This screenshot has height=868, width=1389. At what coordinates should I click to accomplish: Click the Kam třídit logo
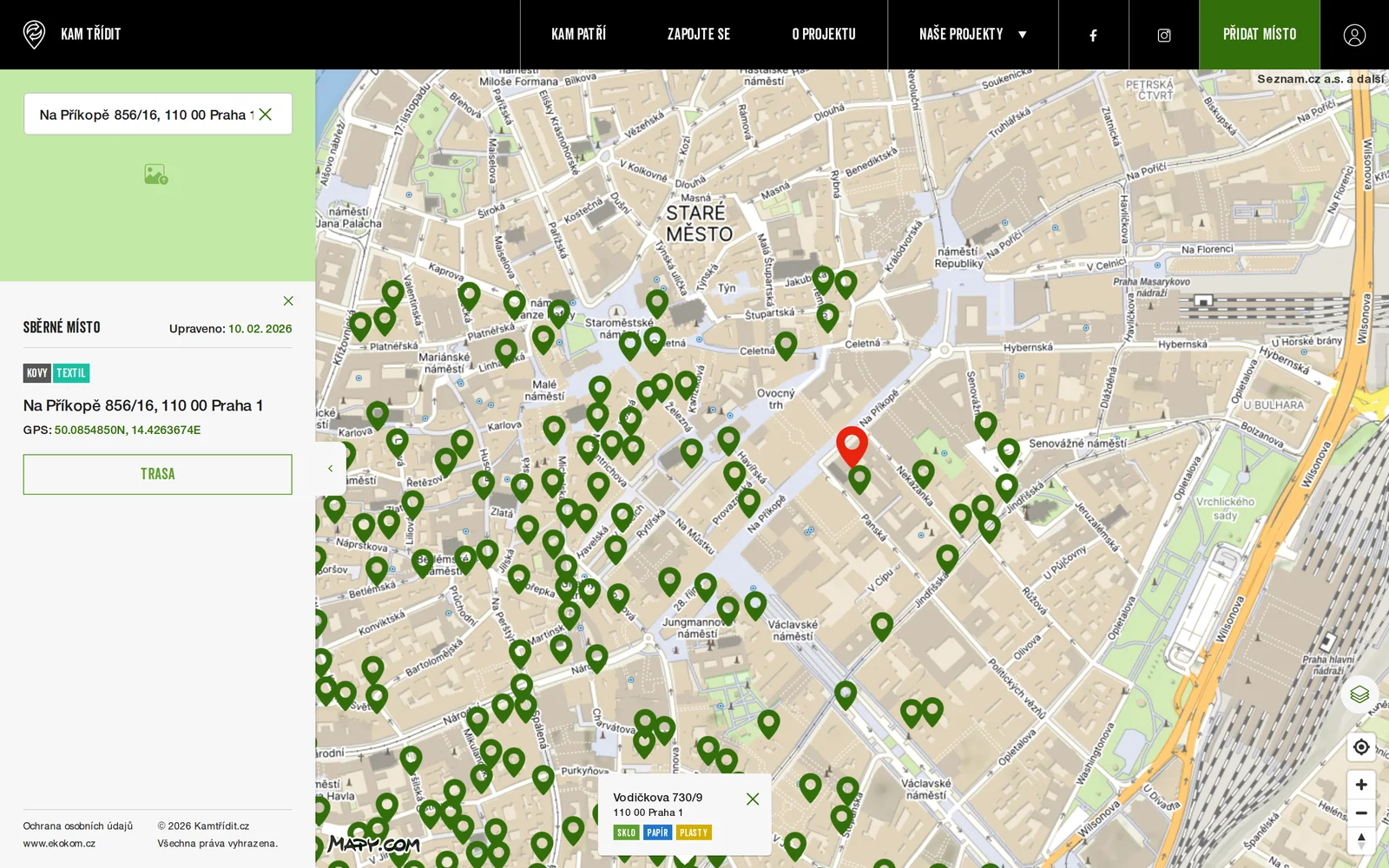click(72, 35)
